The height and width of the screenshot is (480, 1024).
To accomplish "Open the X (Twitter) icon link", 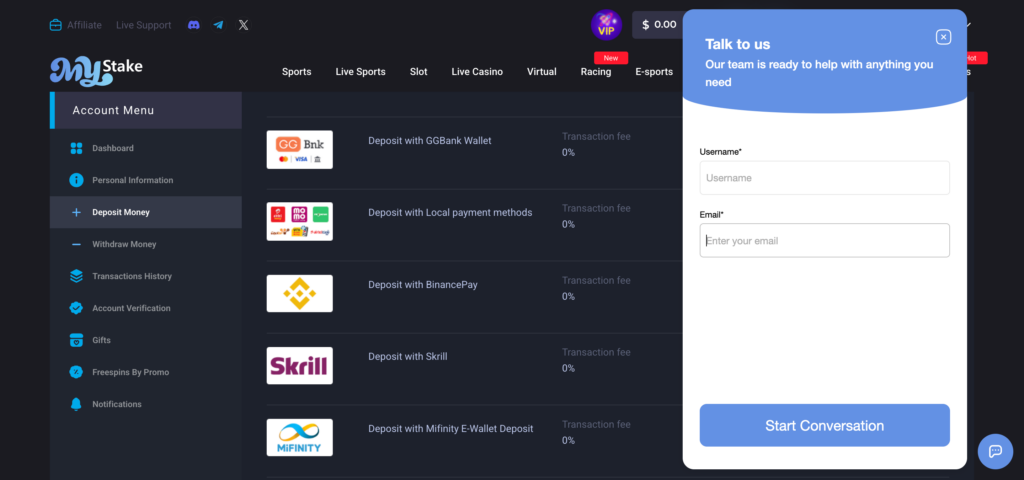I will [x=244, y=25].
